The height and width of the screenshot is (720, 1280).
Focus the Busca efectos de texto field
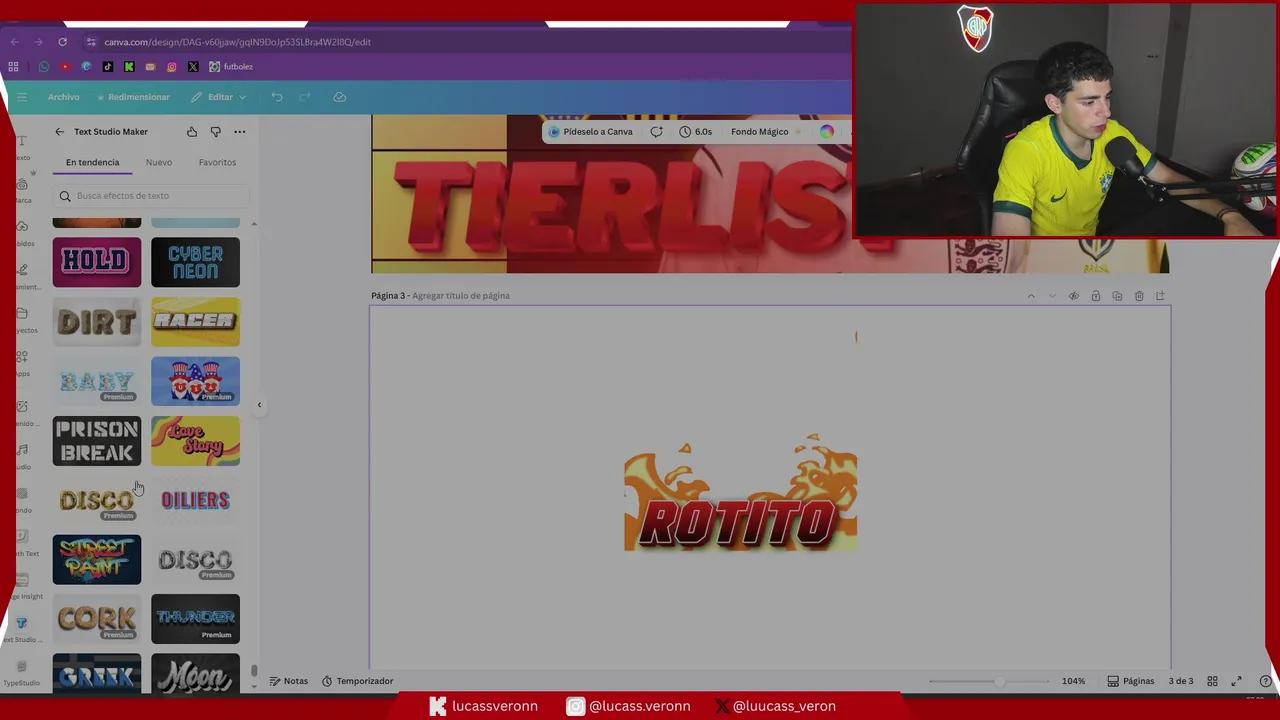151,196
